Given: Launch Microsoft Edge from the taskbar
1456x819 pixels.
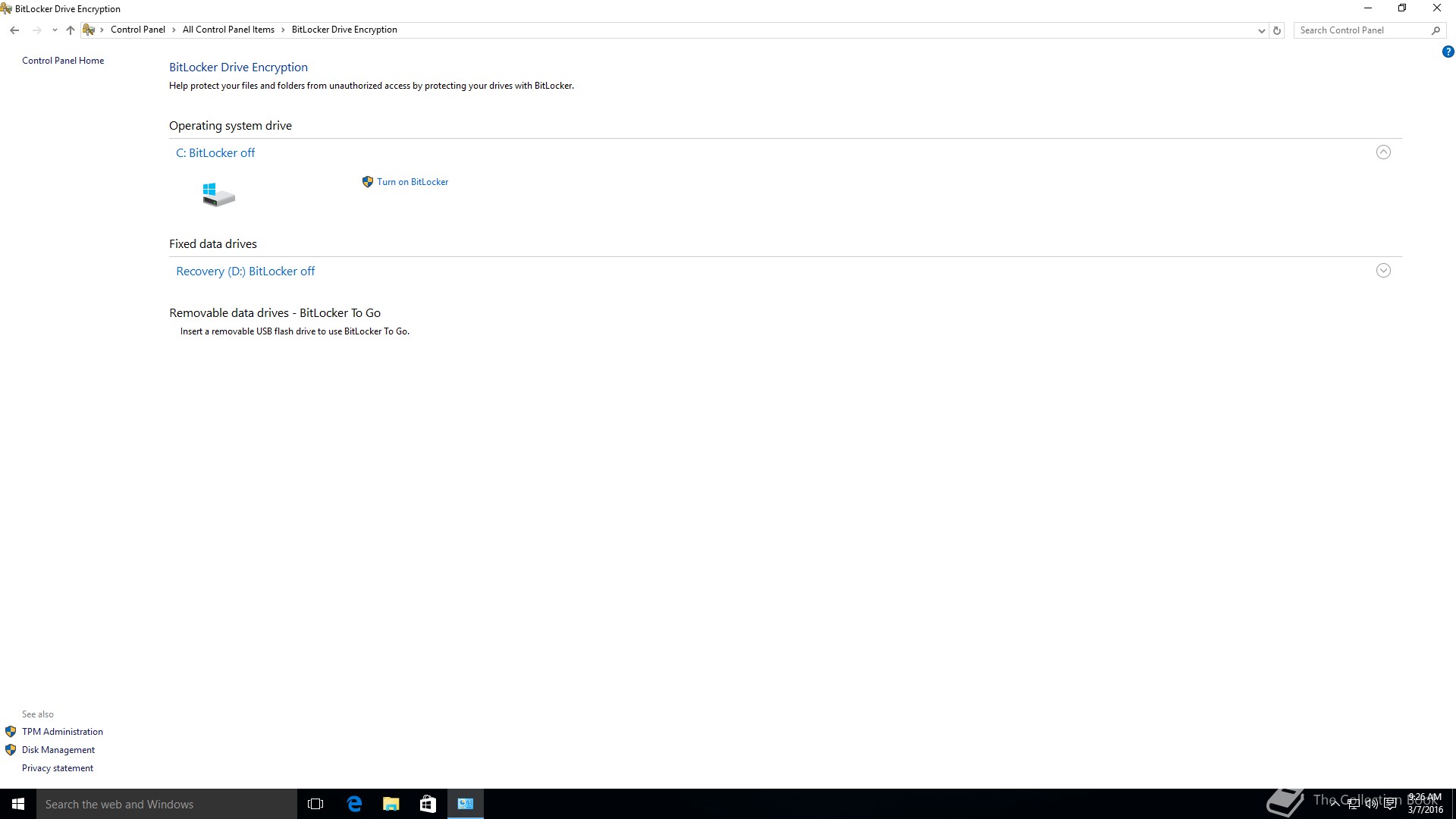Looking at the screenshot, I should (354, 804).
